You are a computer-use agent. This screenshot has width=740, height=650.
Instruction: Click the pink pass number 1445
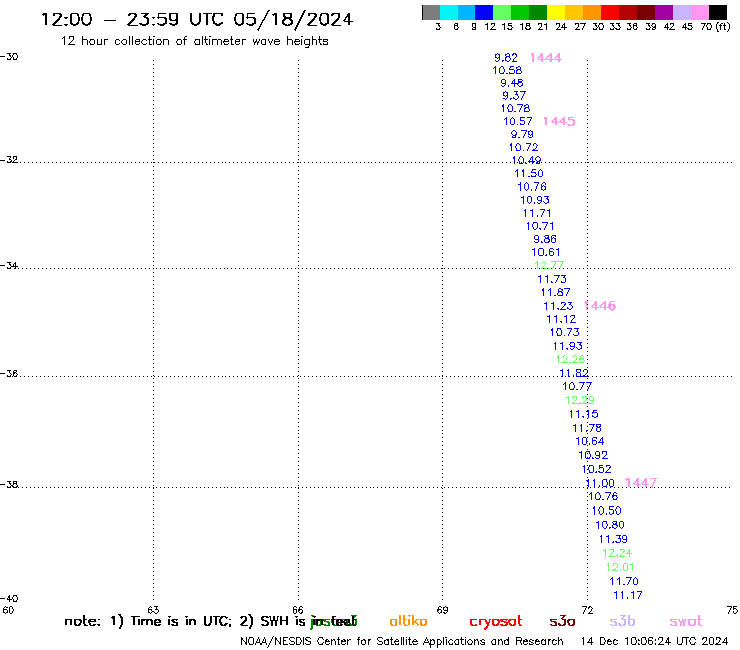(559, 121)
